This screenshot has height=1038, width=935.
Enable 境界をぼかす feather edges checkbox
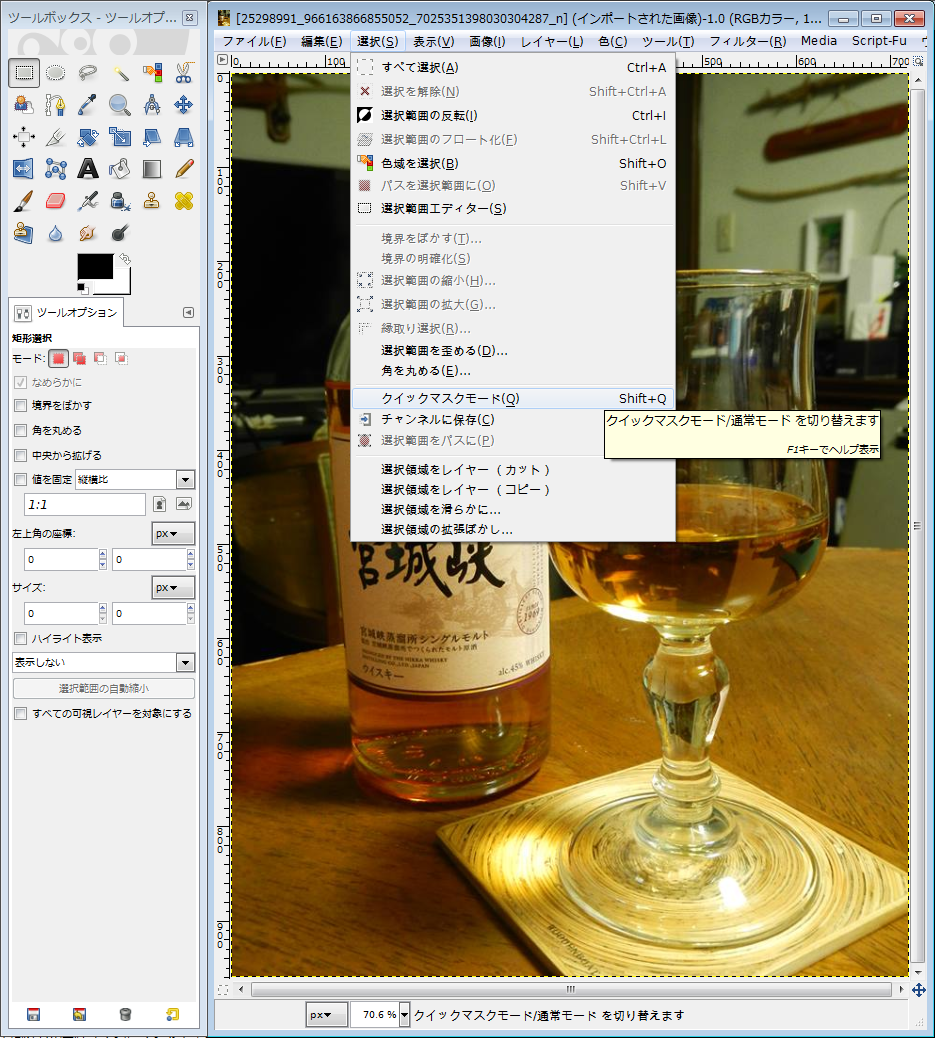[x=21, y=405]
